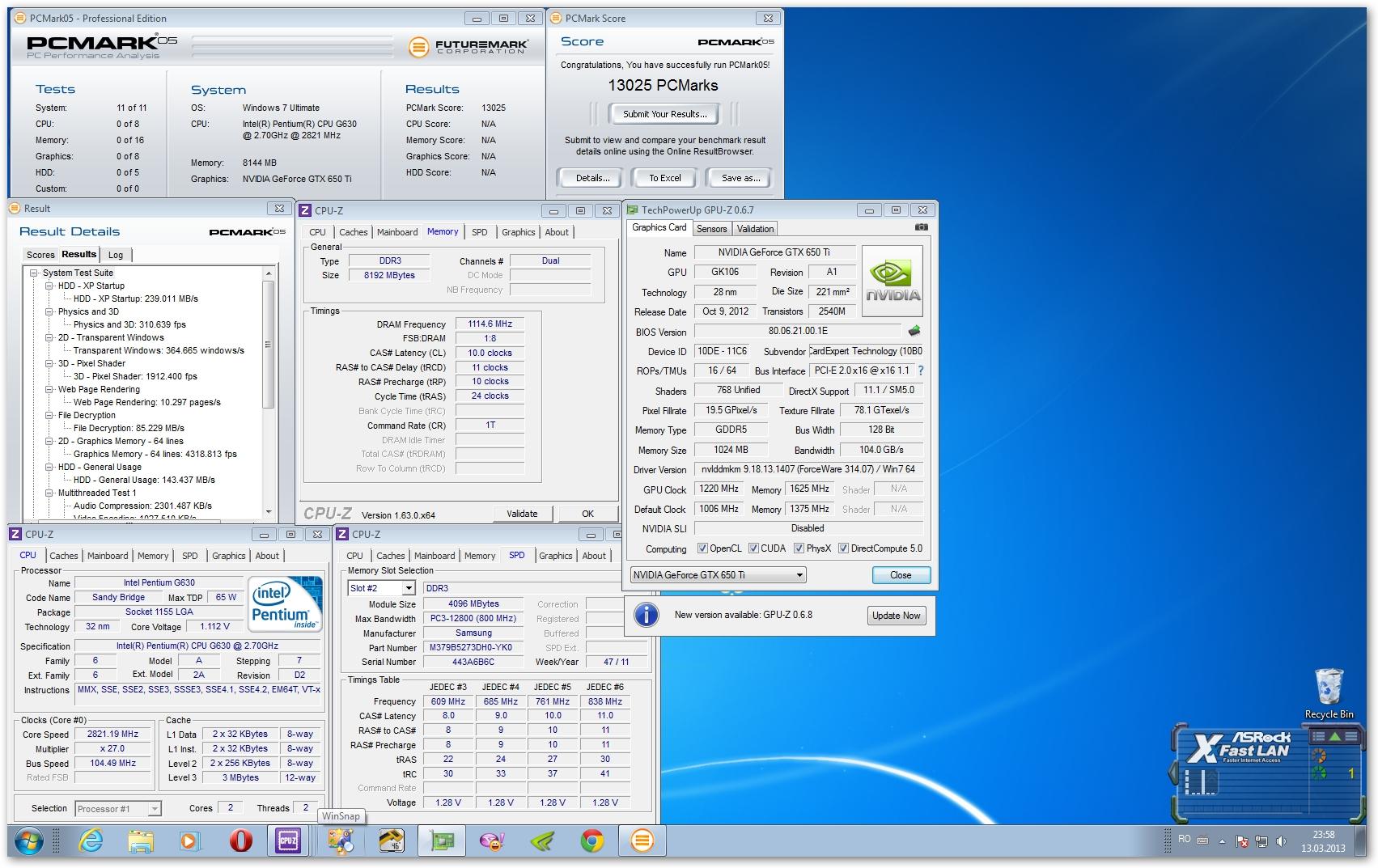Select '3D - Pixel Shader: 1912.400 fps' row

pyautogui.click(x=135, y=376)
